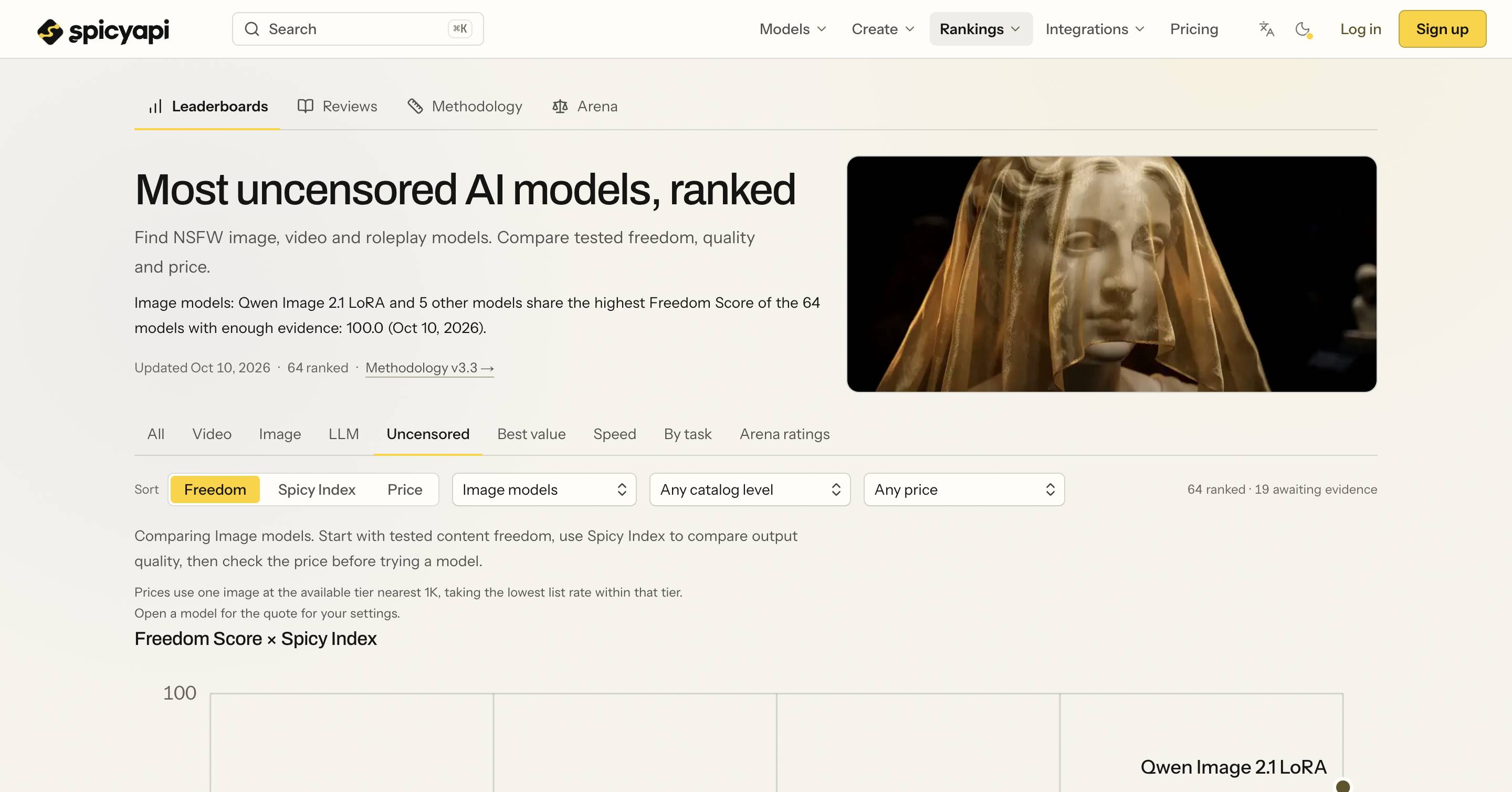Click the Sign up button
This screenshot has width=1512, height=792.
(x=1442, y=29)
